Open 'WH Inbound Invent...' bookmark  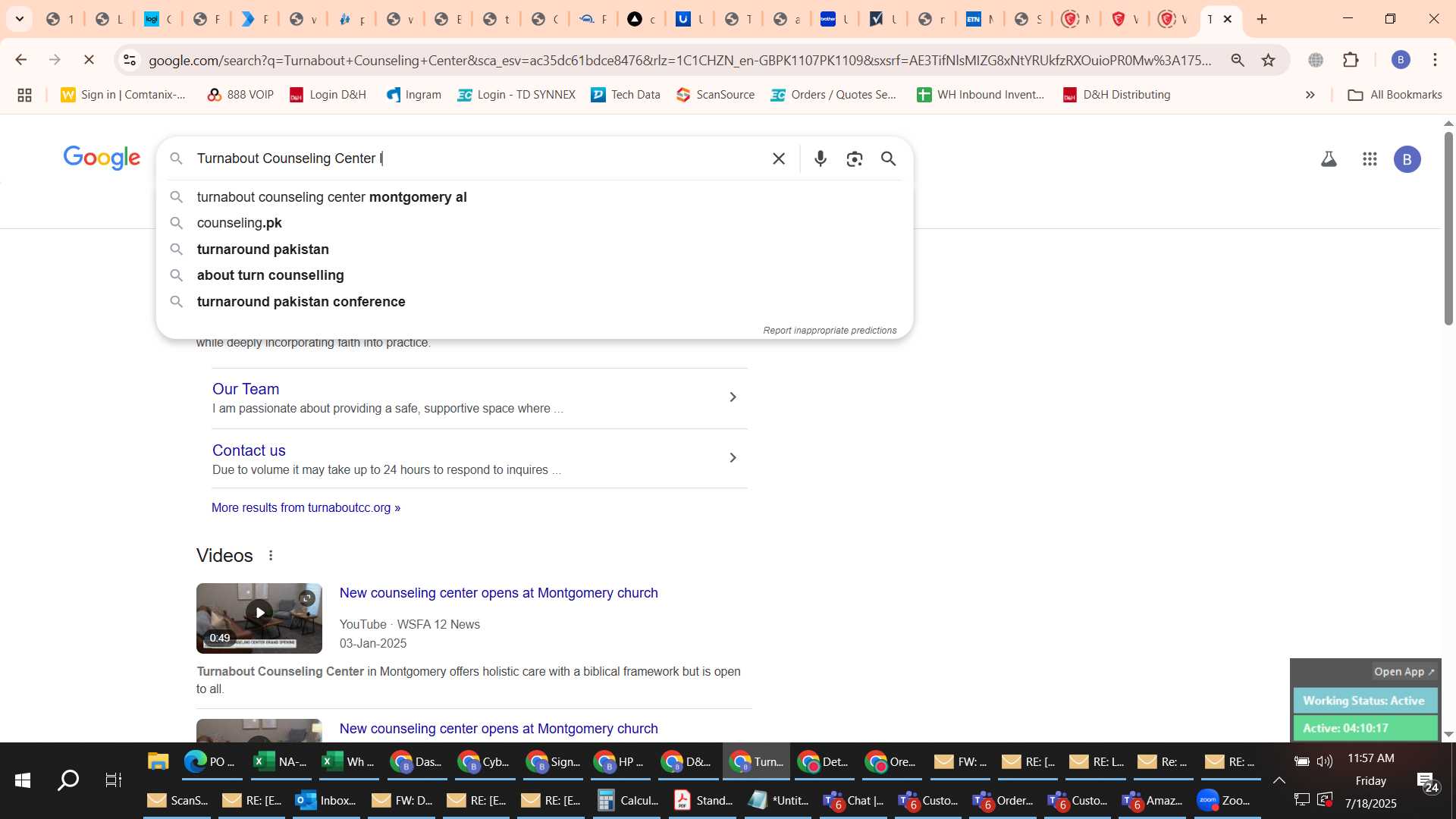(981, 95)
